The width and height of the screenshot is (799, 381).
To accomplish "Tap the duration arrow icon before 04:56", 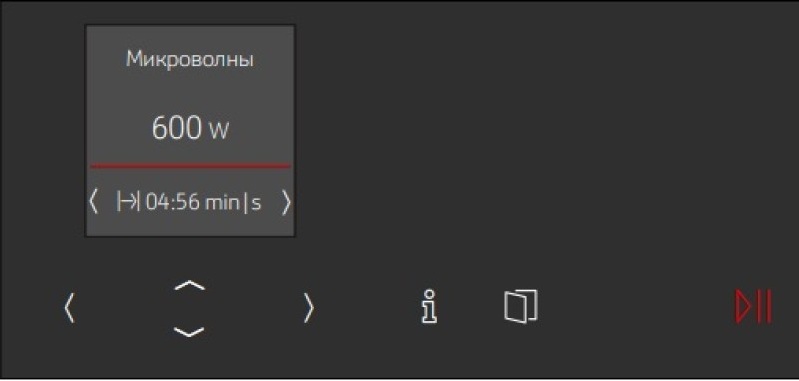I will coord(128,202).
